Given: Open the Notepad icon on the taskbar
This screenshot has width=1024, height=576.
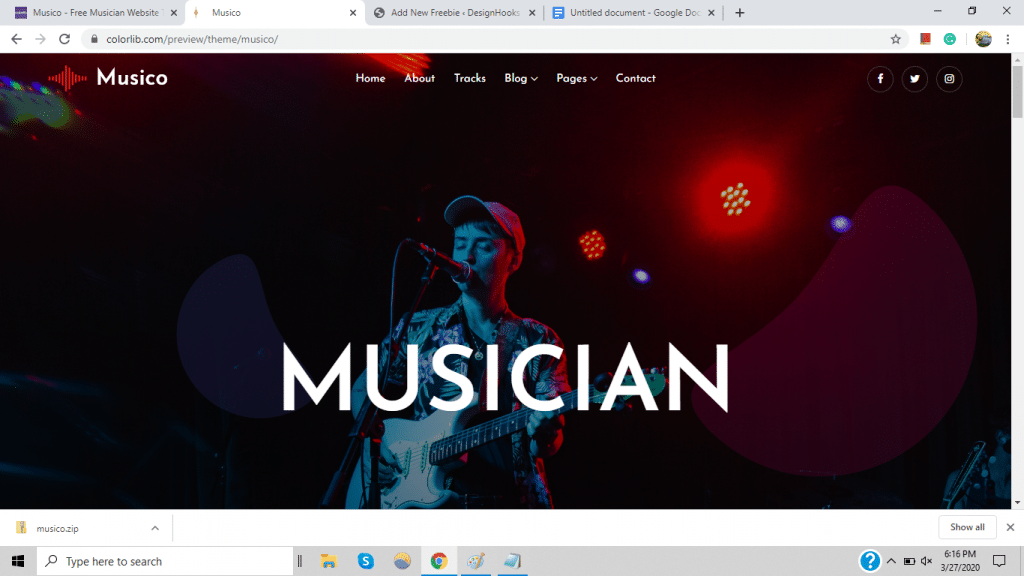Looking at the screenshot, I should [x=512, y=561].
